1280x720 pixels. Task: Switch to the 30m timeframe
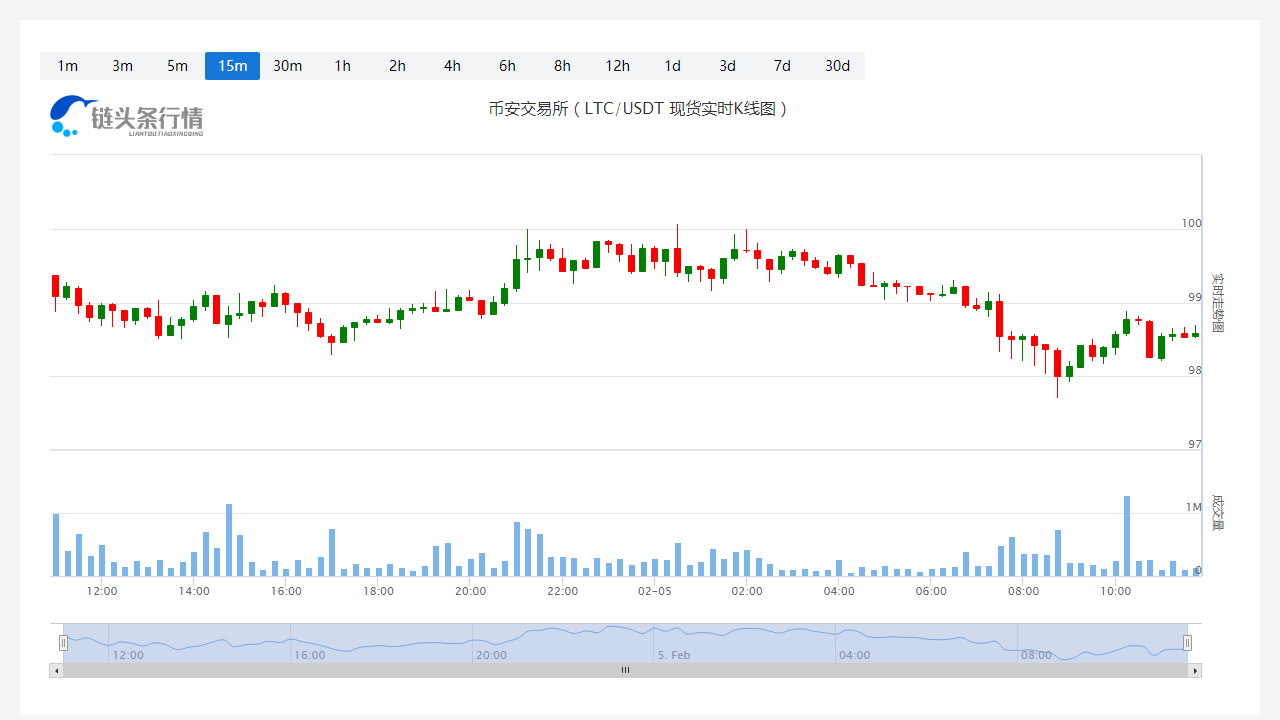coord(287,66)
